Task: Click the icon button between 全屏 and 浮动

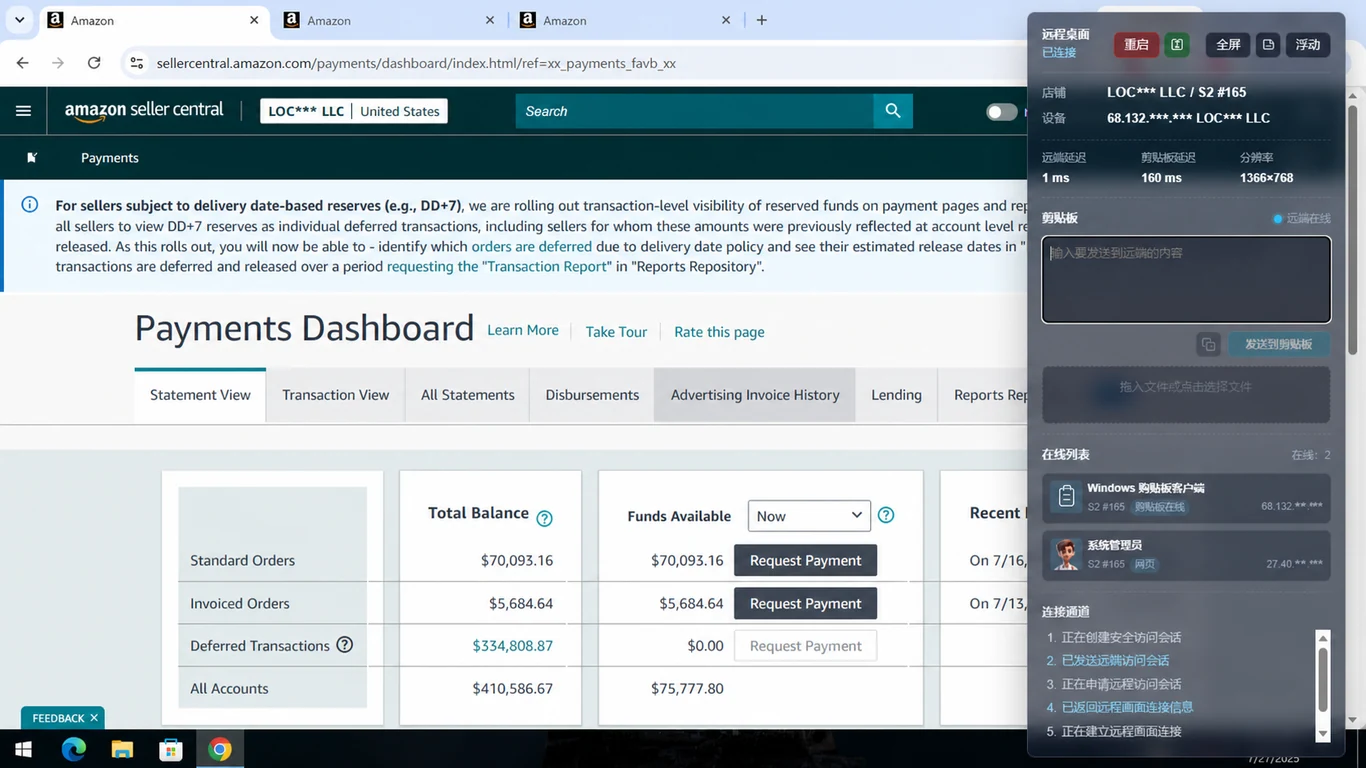Action: tap(1268, 45)
